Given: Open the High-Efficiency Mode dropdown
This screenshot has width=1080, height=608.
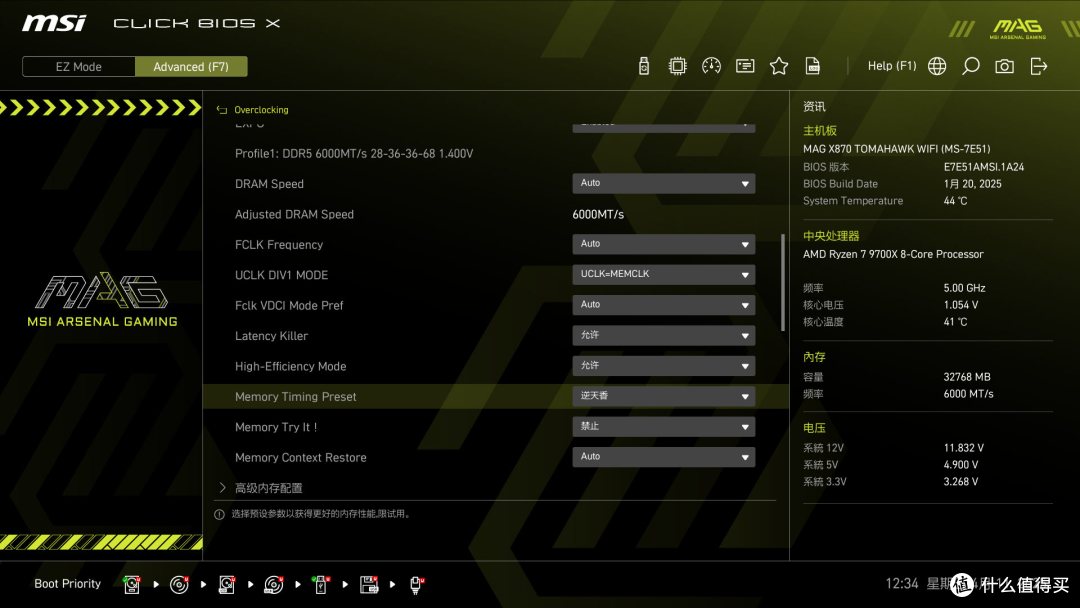Looking at the screenshot, I should tap(663, 366).
